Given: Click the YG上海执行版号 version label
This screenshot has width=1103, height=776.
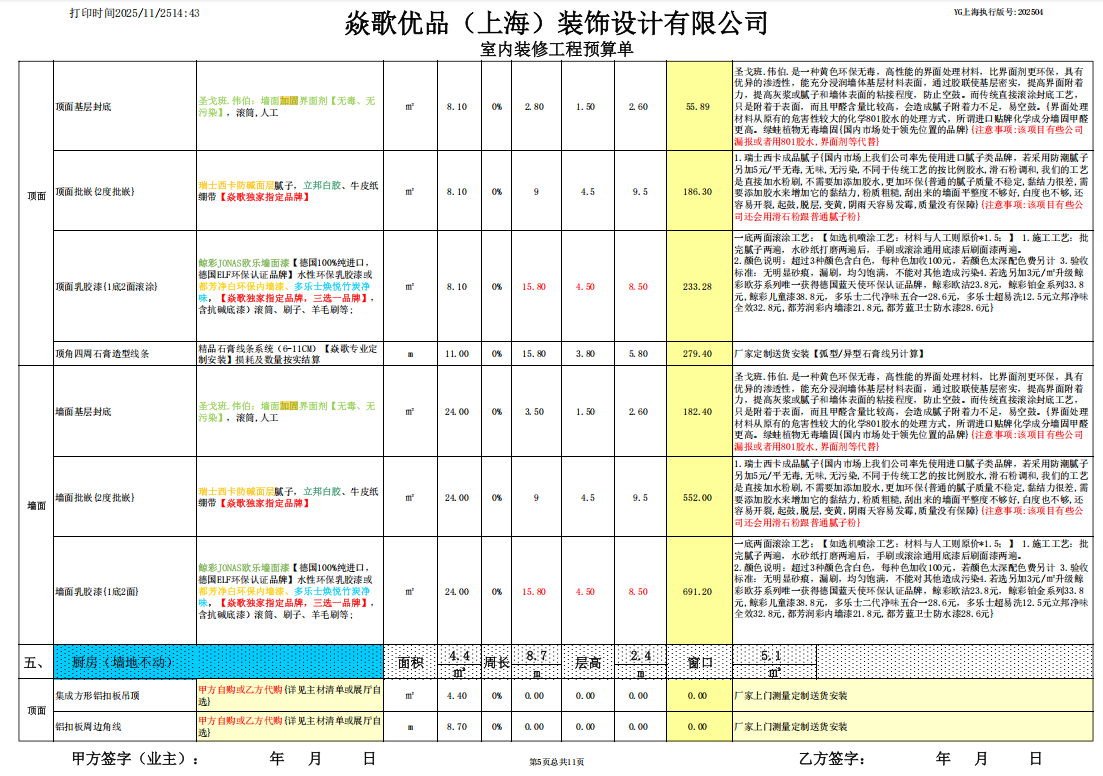Looking at the screenshot, I should coord(1000,13).
